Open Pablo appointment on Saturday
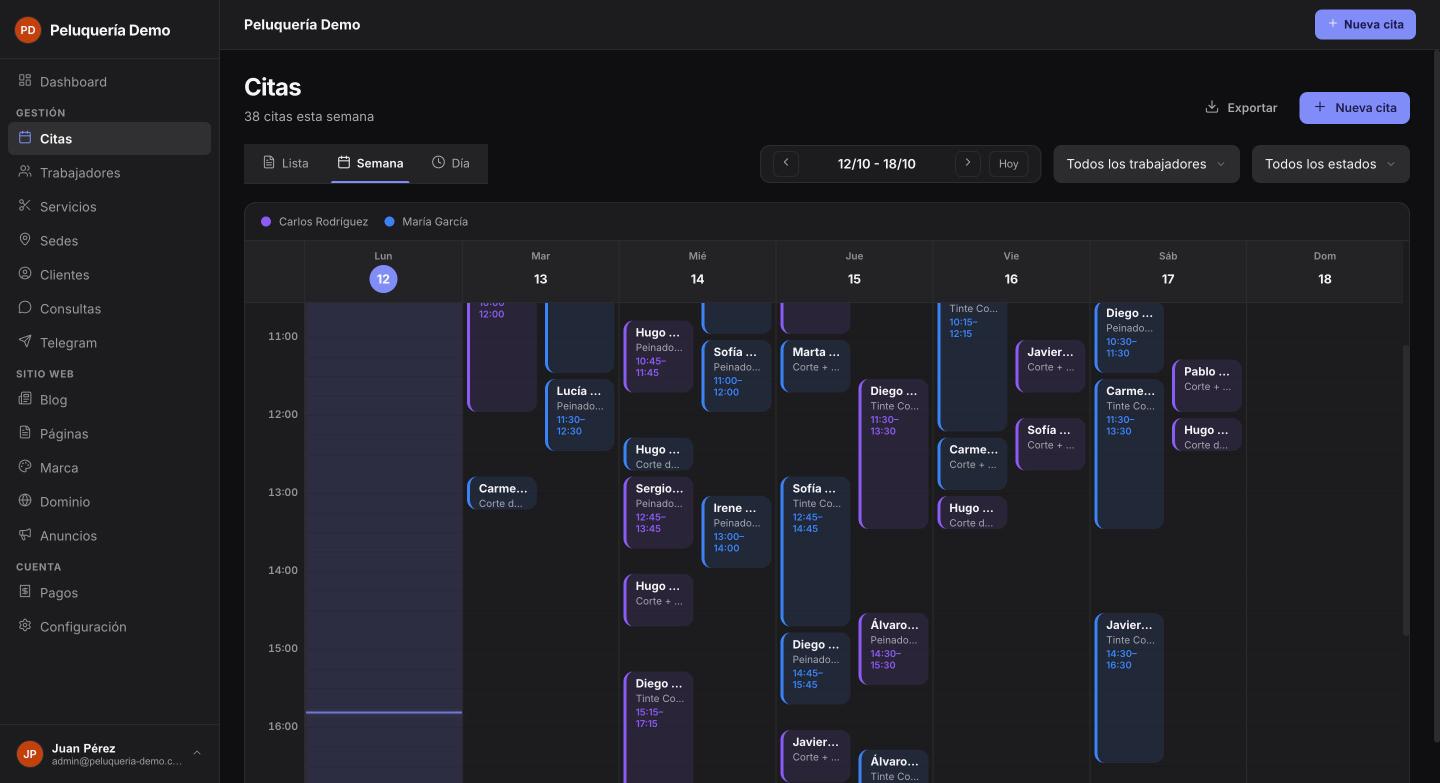The width and height of the screenshot is (1440, 783). click(1207, 386)
